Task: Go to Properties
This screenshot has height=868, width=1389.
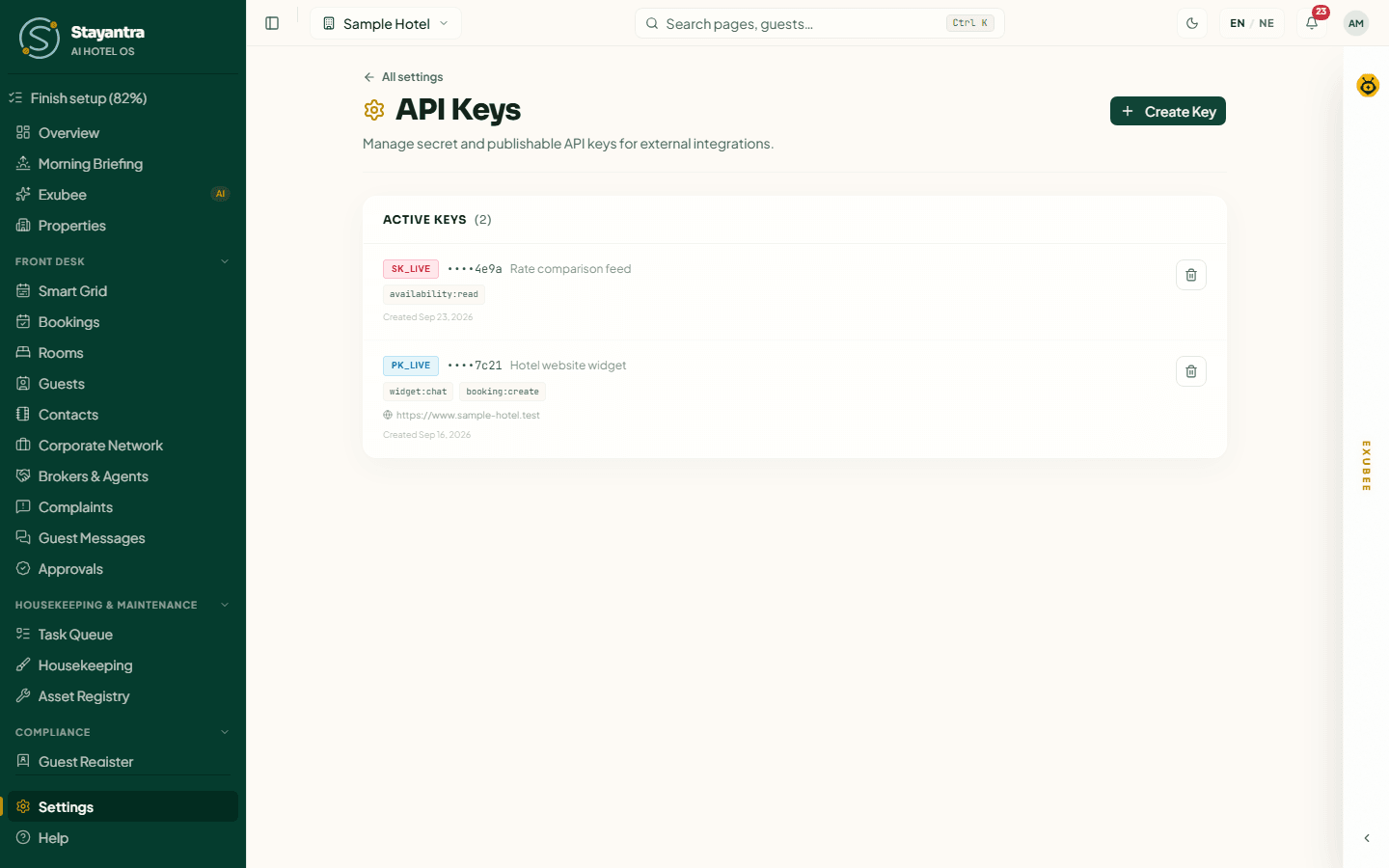Action: (123, 226)
